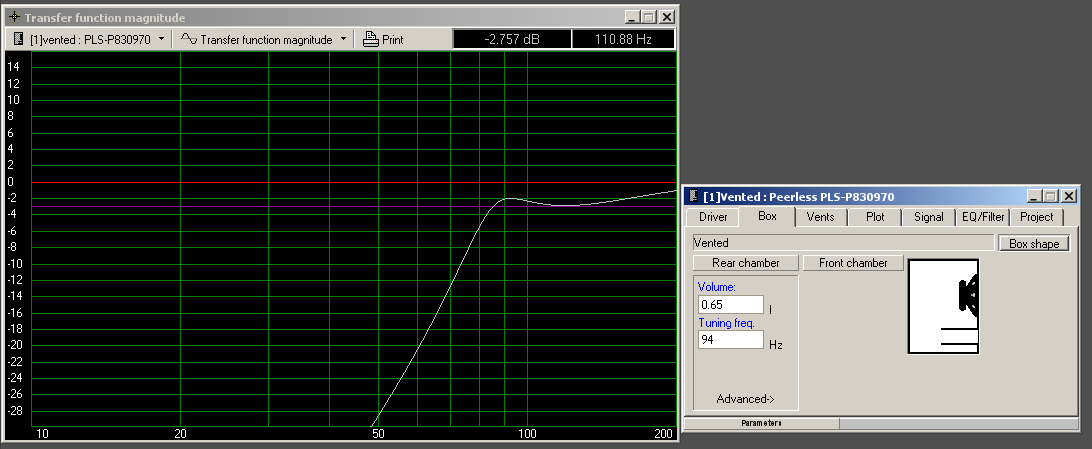This screenshot has width=1092, height=449.
Task: Click the Front chamber button
Action: [853, 263]
